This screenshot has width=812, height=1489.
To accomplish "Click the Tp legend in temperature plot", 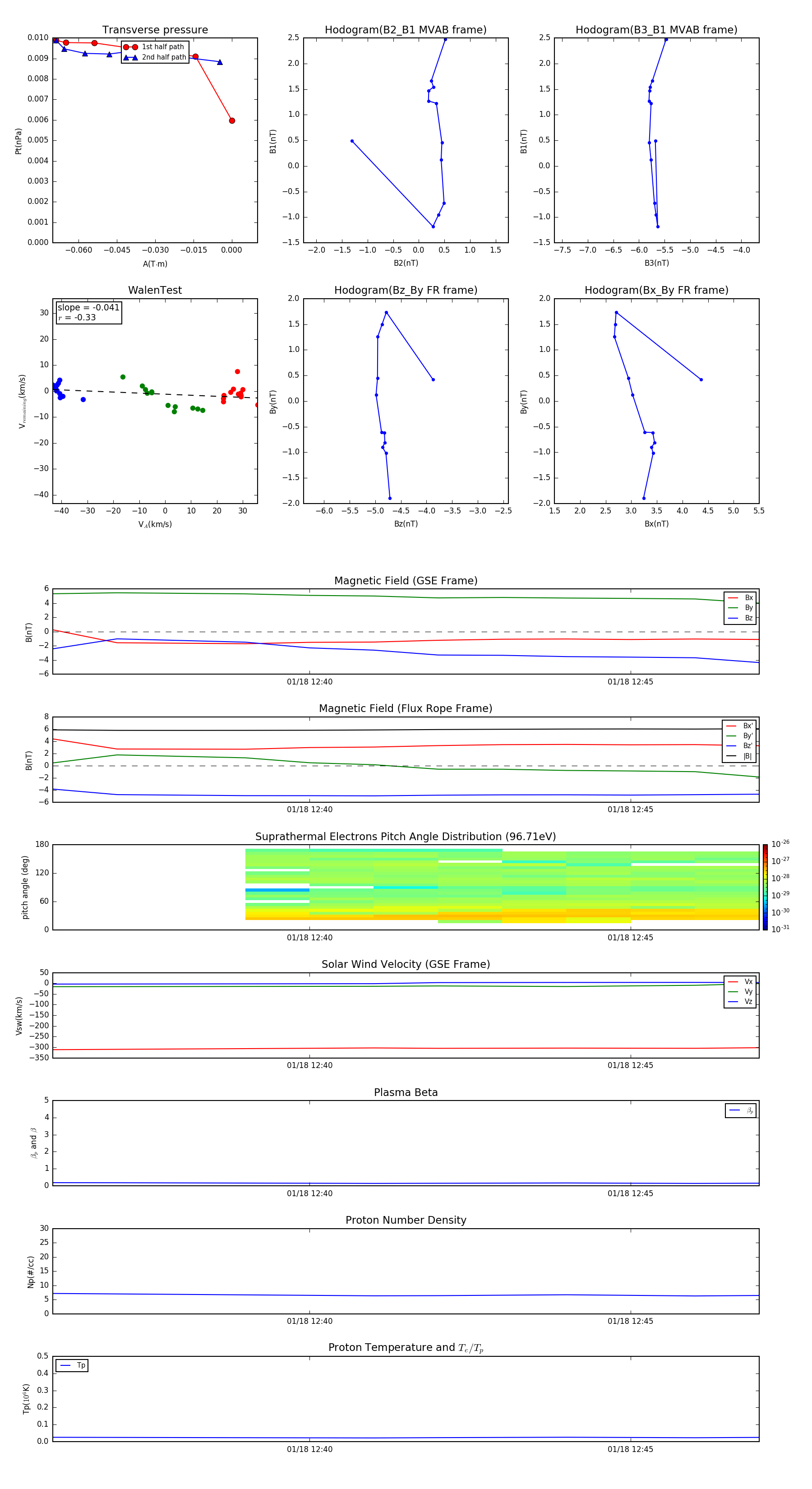I will click(72, 1366).
